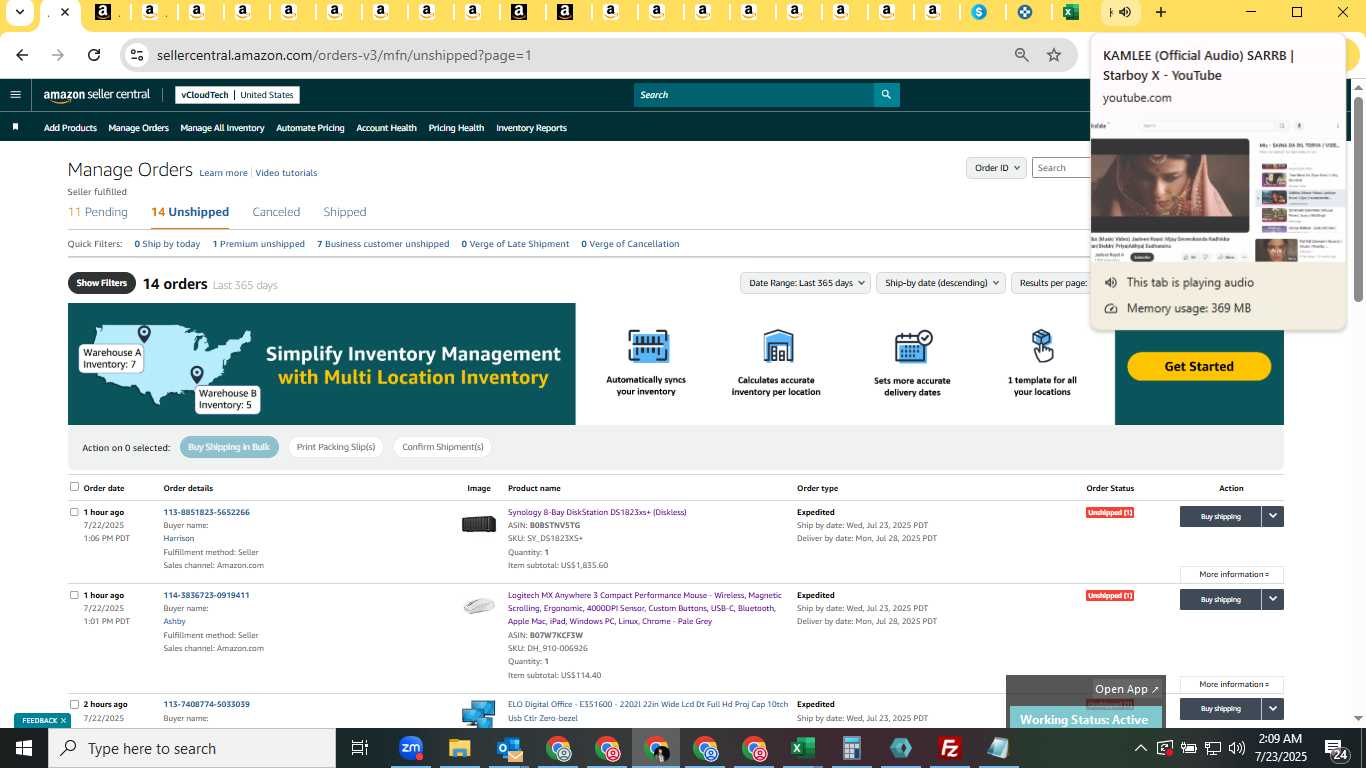Expand the Synology order Buy shipping arrow
1366x768 pixels.
(x=1272, y=516)
